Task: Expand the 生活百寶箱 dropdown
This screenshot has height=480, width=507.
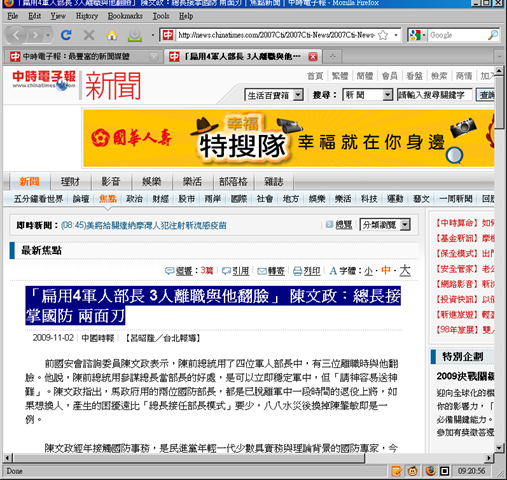Action: click(x=298, y=95)
